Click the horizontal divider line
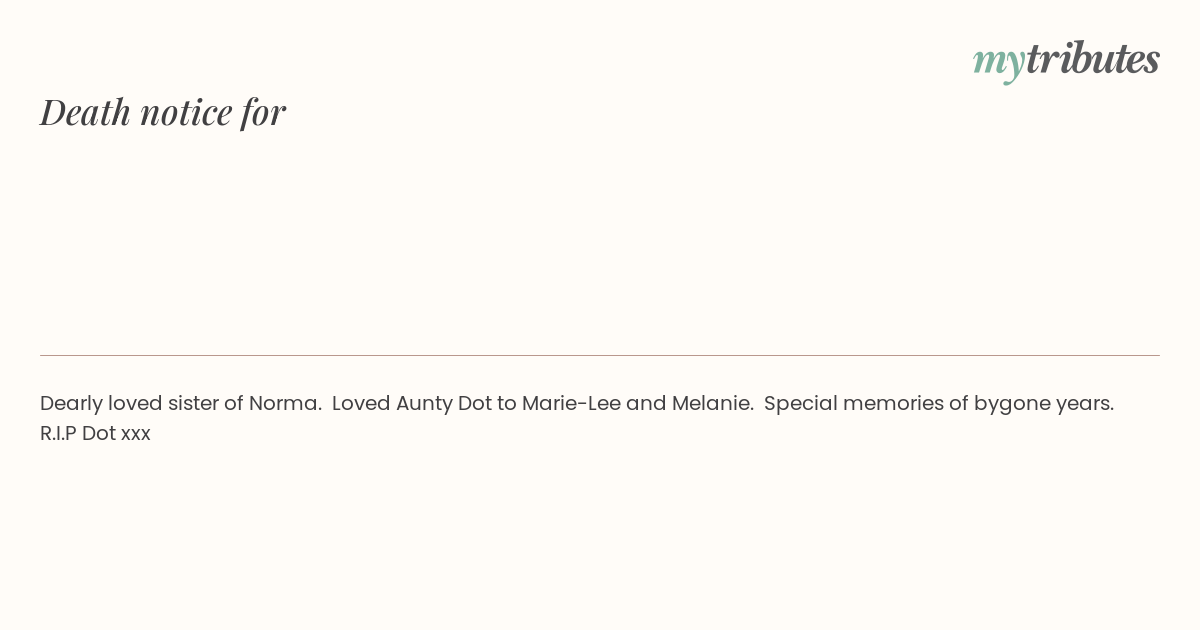This screenshot has width=1200, height=630. 600,355
